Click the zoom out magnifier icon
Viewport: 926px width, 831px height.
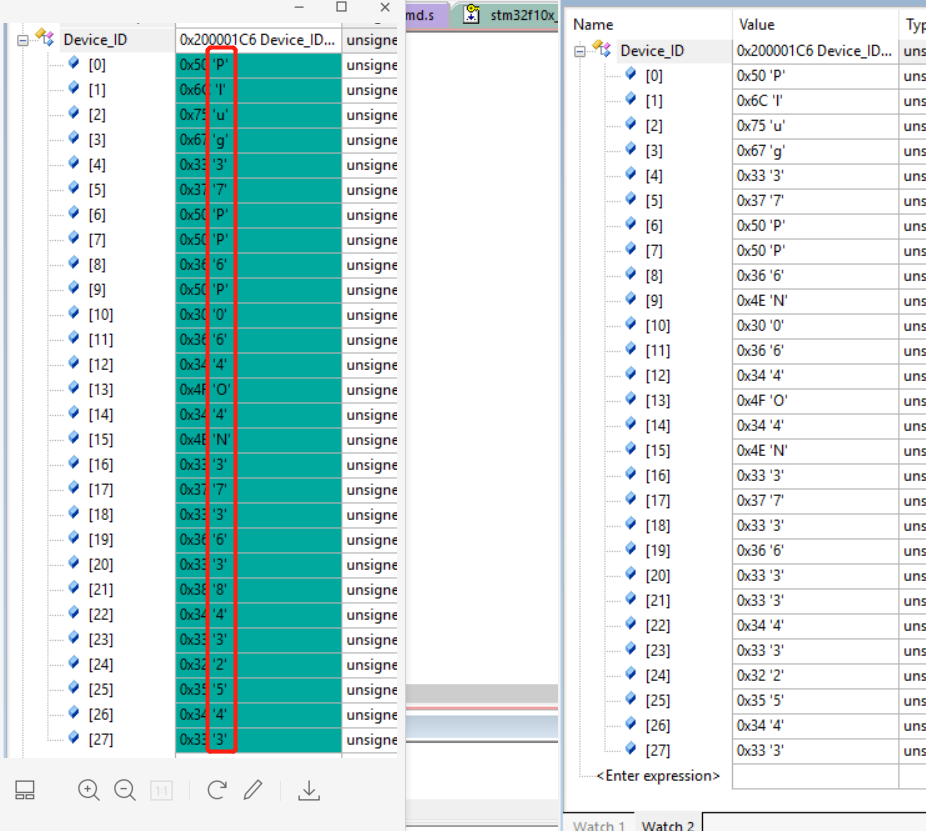[x=125, y=790]
